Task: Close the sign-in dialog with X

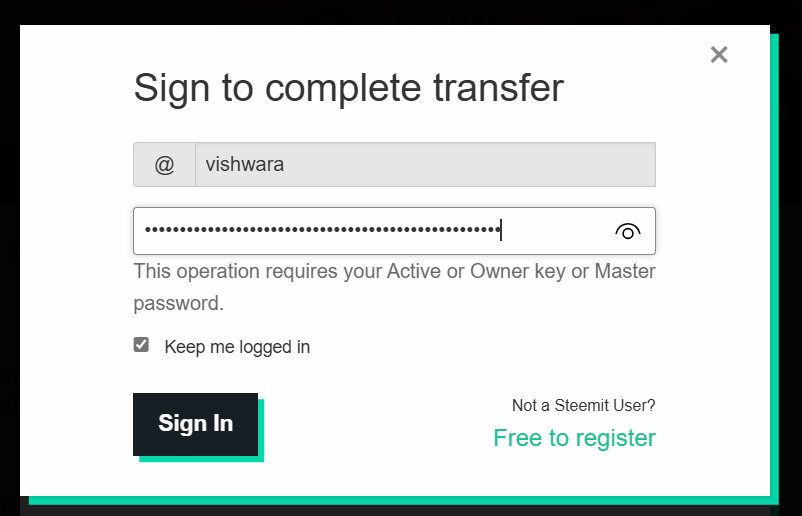Action: pyautogui.click(x=719, y=54)
